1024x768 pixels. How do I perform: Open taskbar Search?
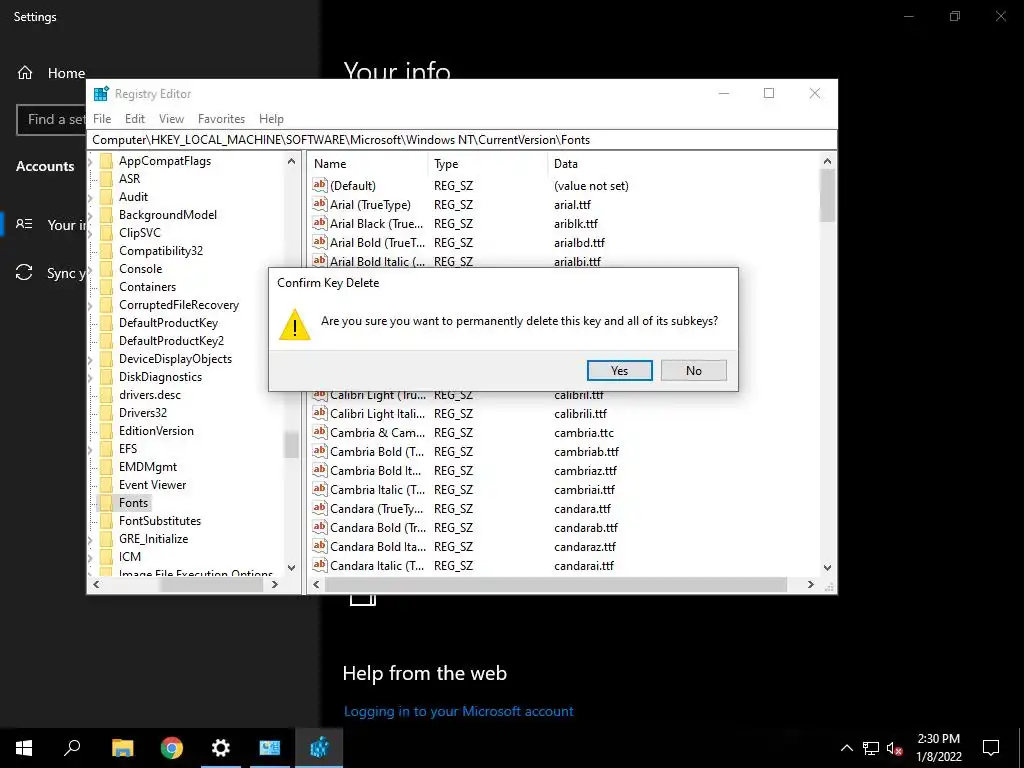pos(72,748)
